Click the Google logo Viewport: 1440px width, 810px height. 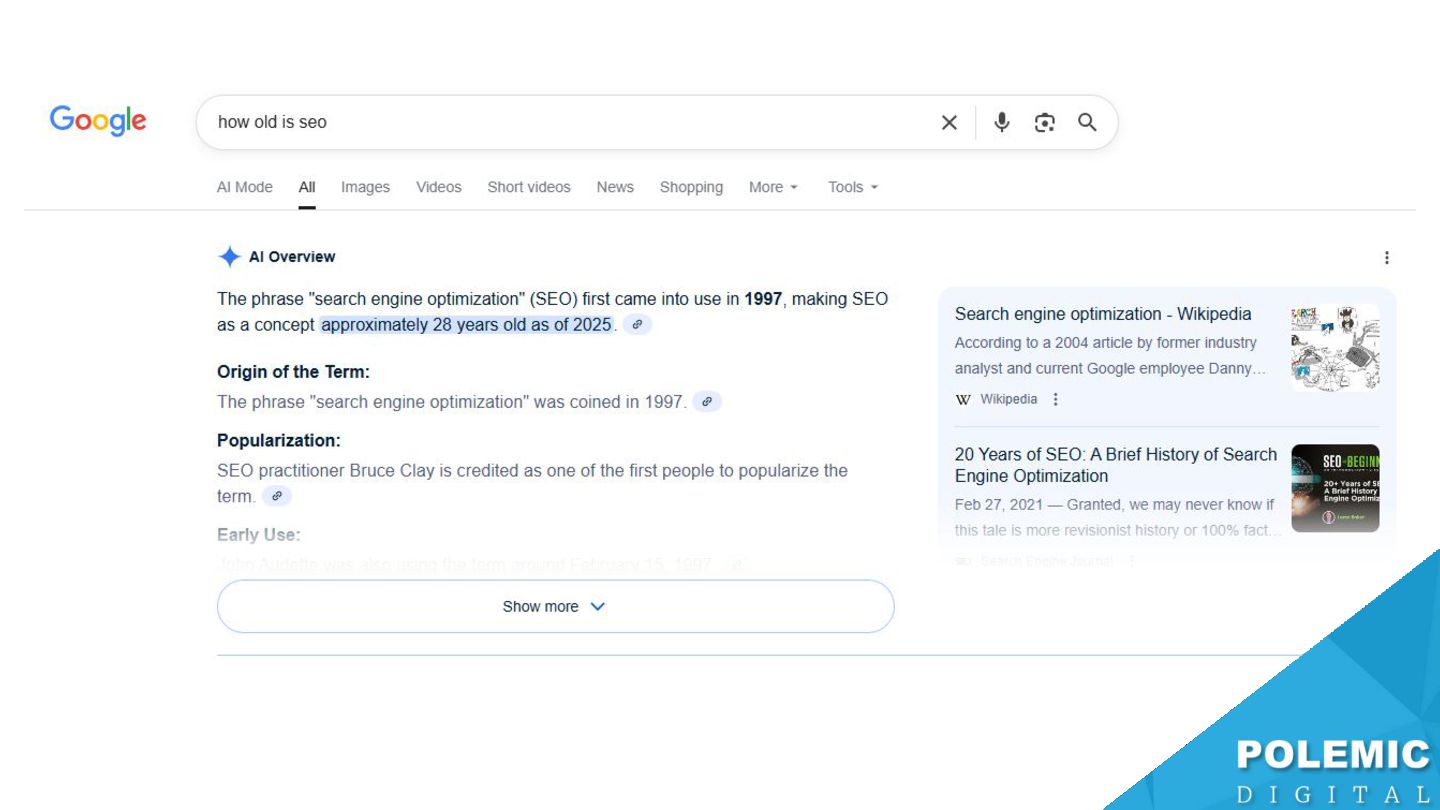pos(98,121)
